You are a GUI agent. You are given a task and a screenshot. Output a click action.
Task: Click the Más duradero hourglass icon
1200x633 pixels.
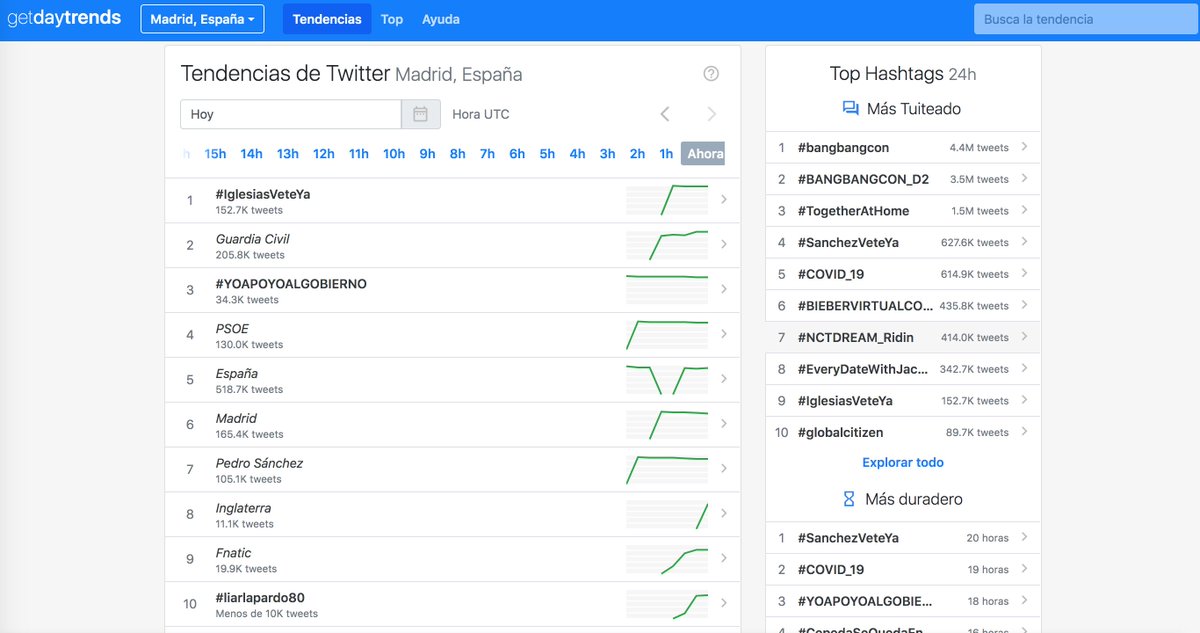click(x=849, y=499)
